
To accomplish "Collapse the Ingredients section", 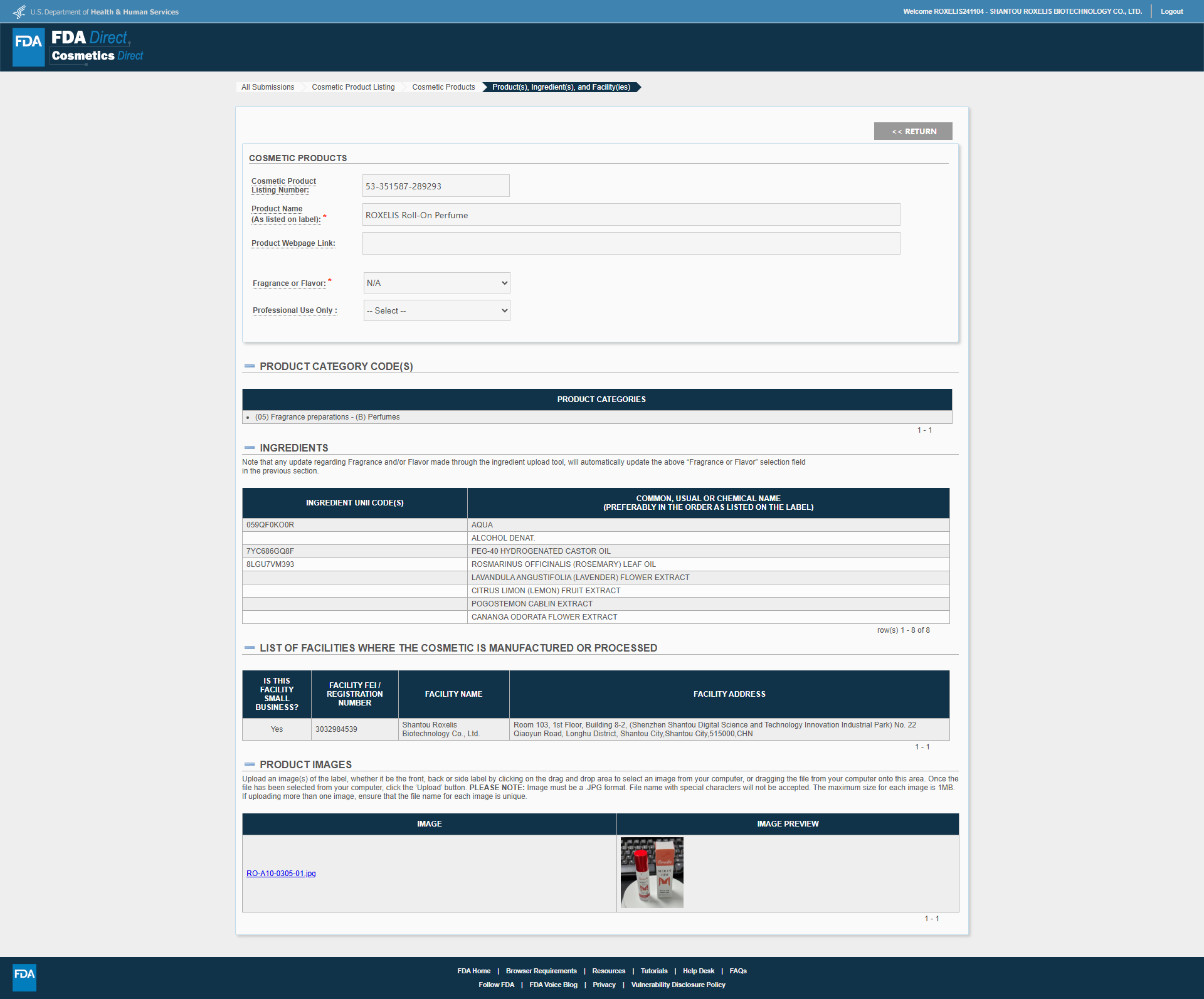I will [250, 448].
